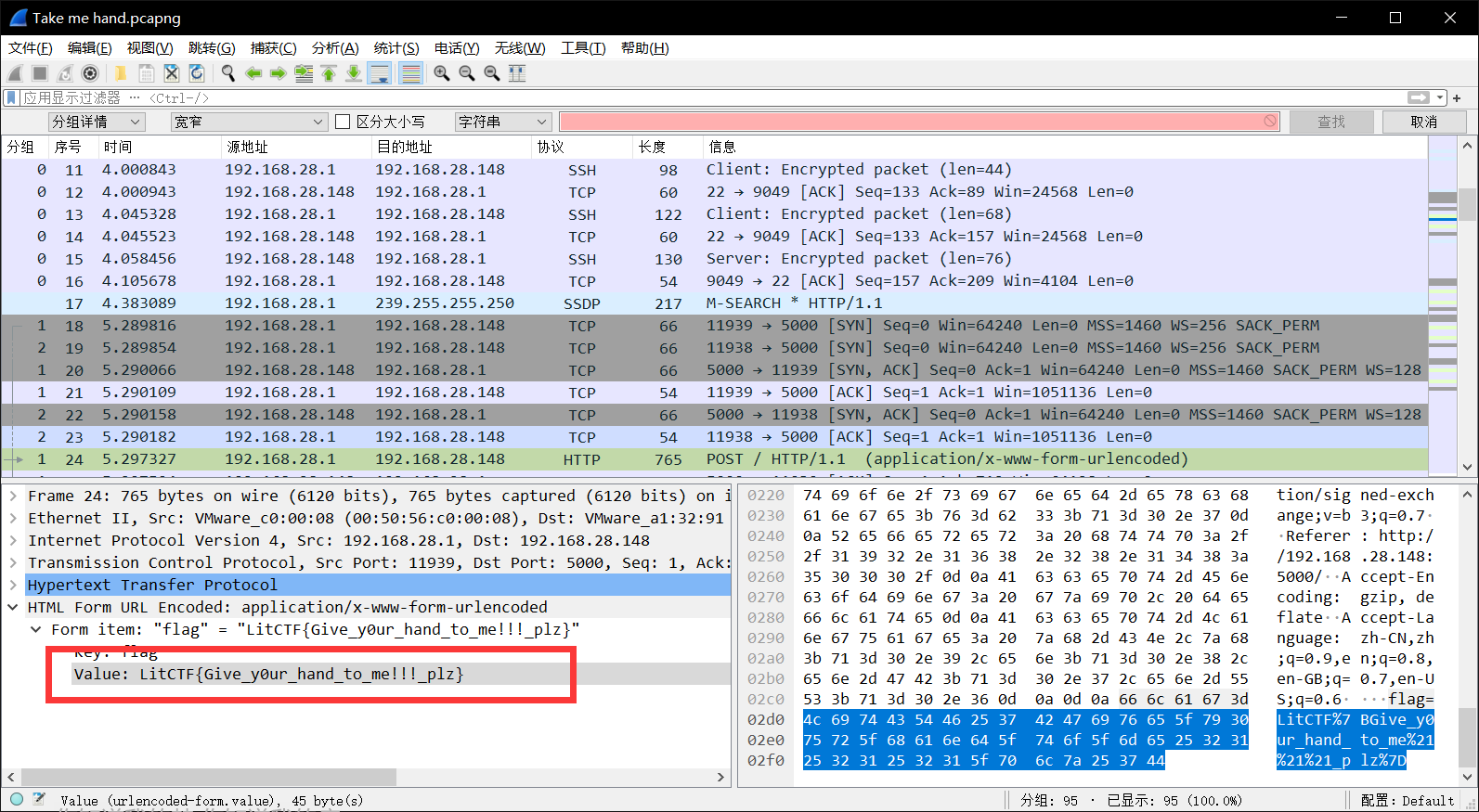Go forward to next packet arrow
This screenshot has height=812, width=1479.
point(279,73)
